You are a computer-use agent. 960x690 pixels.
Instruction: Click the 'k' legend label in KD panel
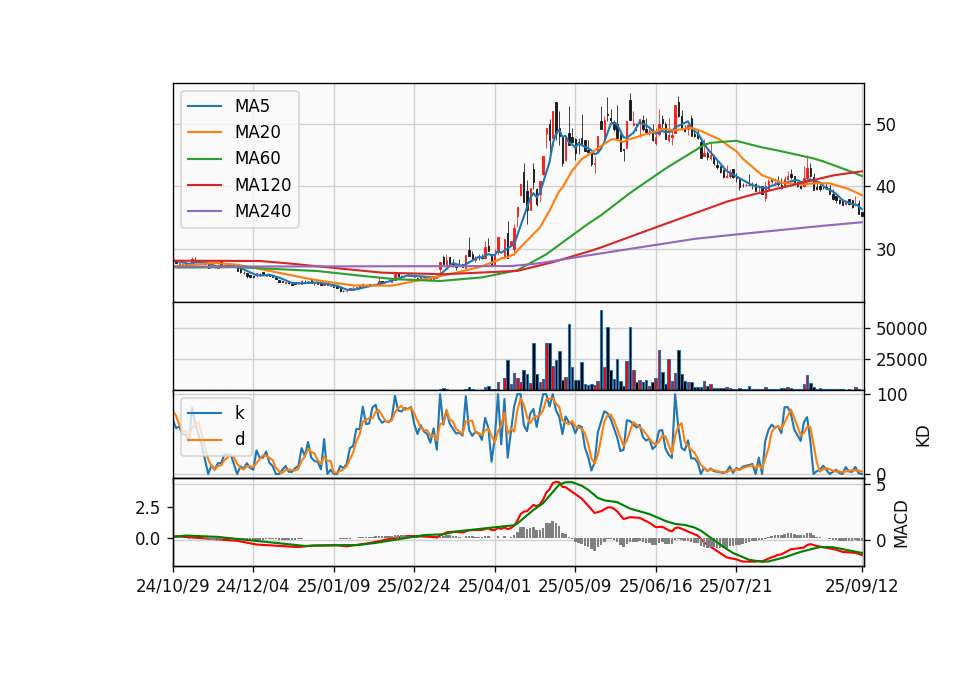239,413
